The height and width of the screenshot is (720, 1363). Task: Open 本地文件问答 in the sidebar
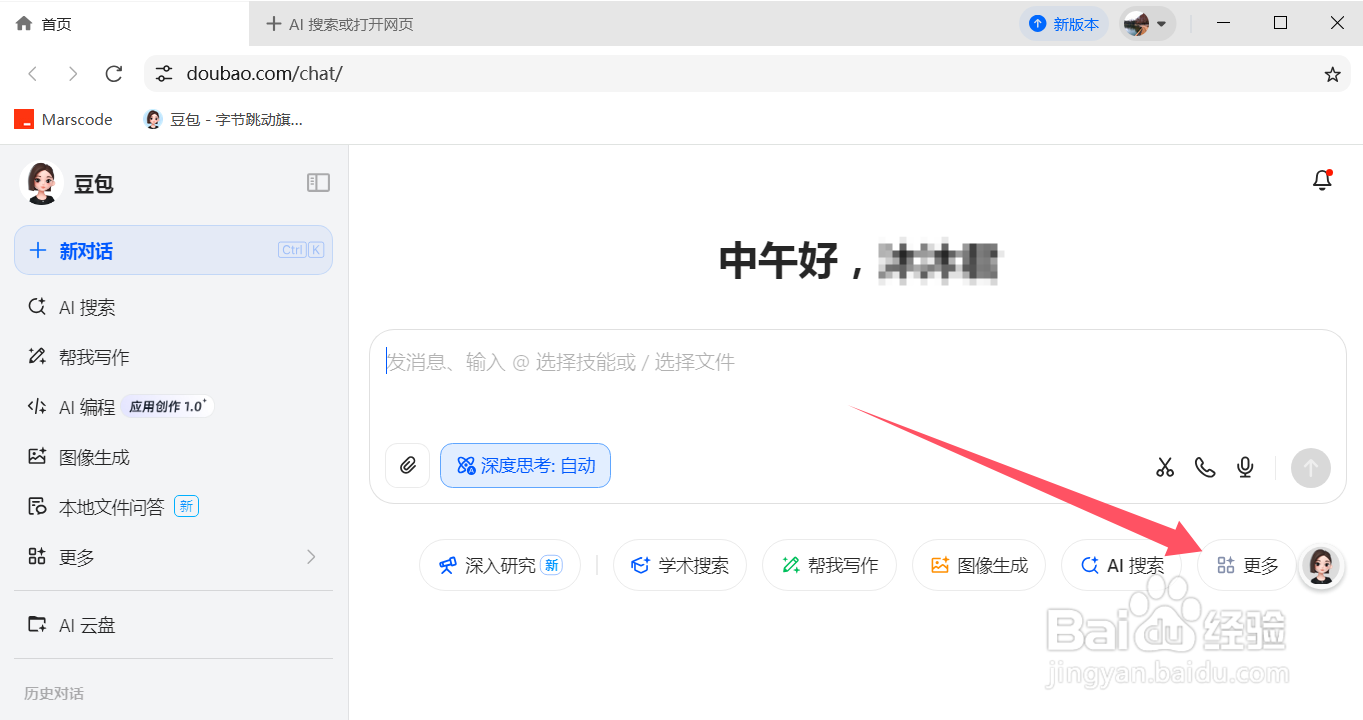[x=104, y=506]
